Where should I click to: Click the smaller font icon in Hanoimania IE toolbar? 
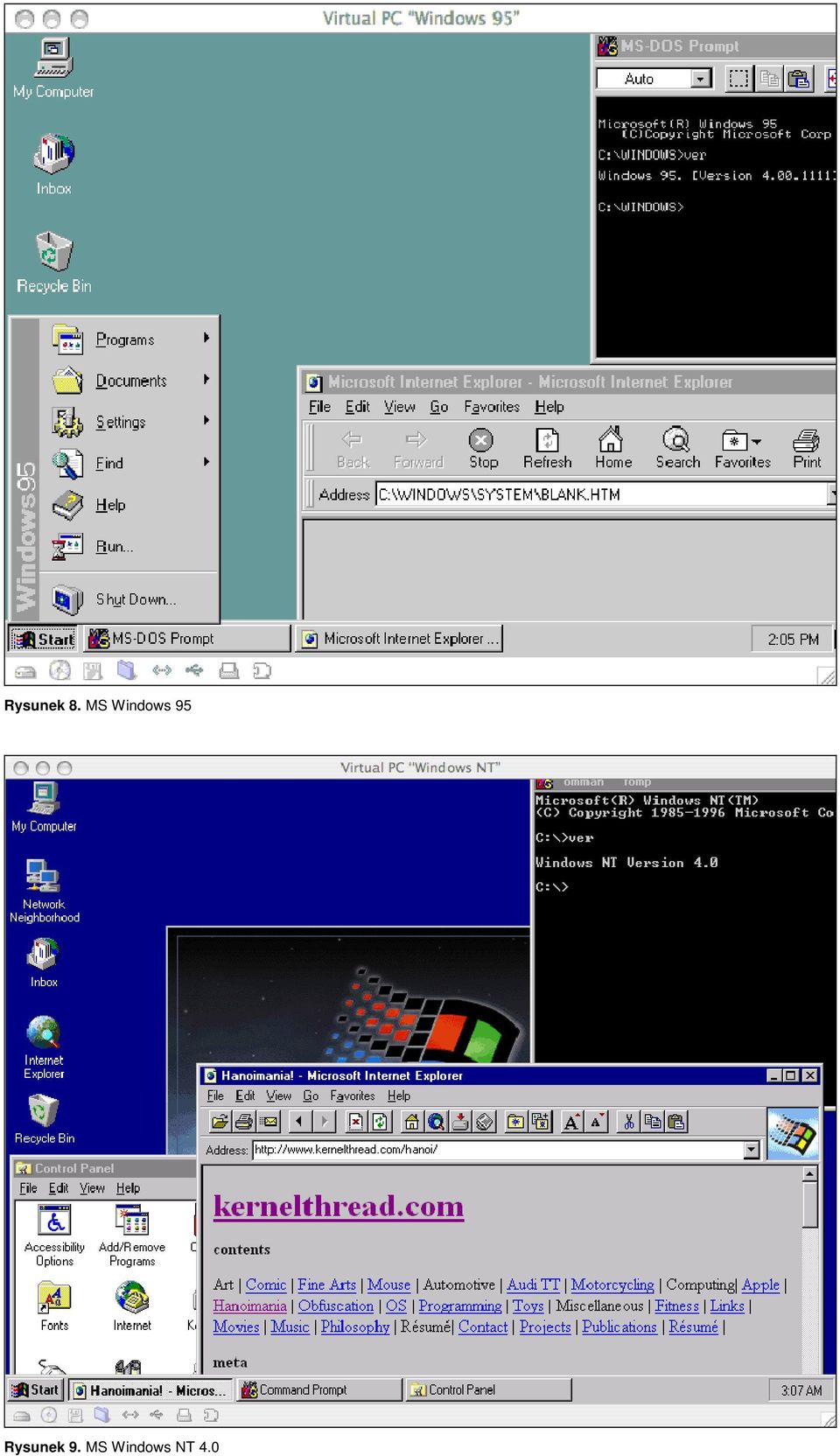597,1121
